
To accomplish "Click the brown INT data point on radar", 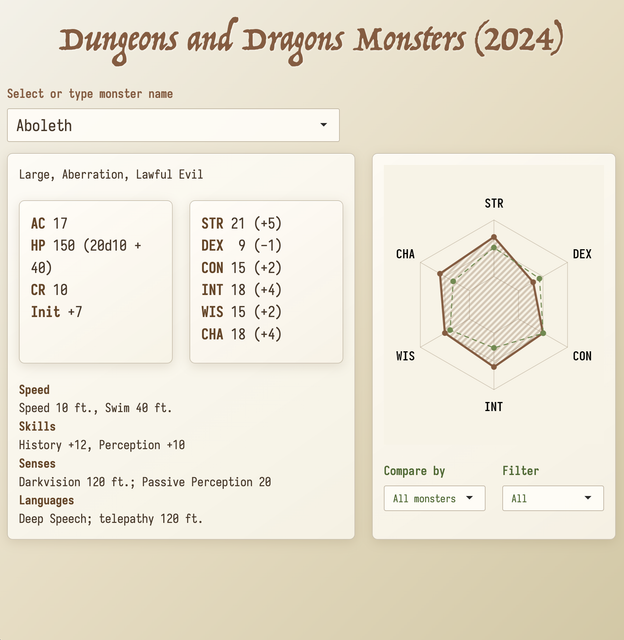I will (494, 367).
